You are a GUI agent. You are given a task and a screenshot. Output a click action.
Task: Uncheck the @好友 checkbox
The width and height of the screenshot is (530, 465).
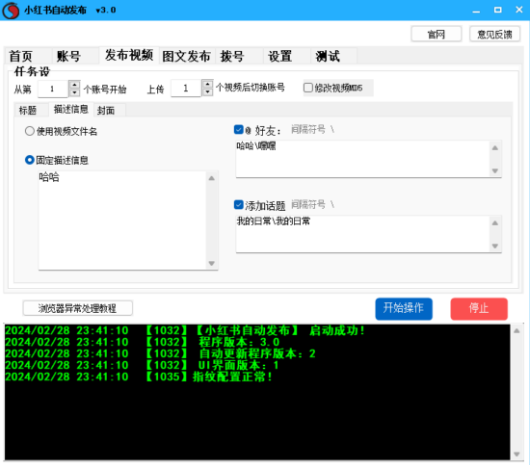point(239,129)
